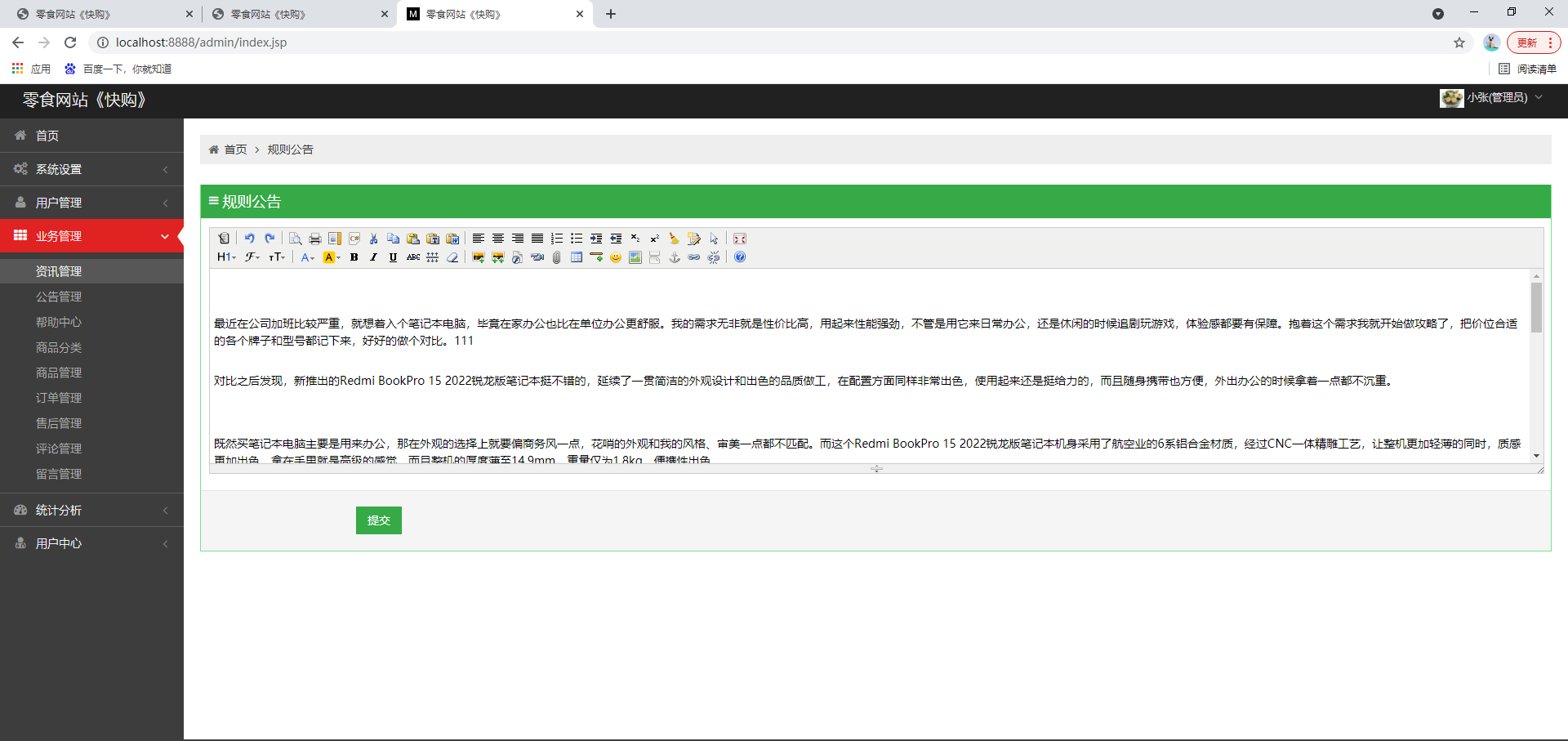
Task: Expand the 用户管理 sidebar menu
Action: [x=91, y=203]
